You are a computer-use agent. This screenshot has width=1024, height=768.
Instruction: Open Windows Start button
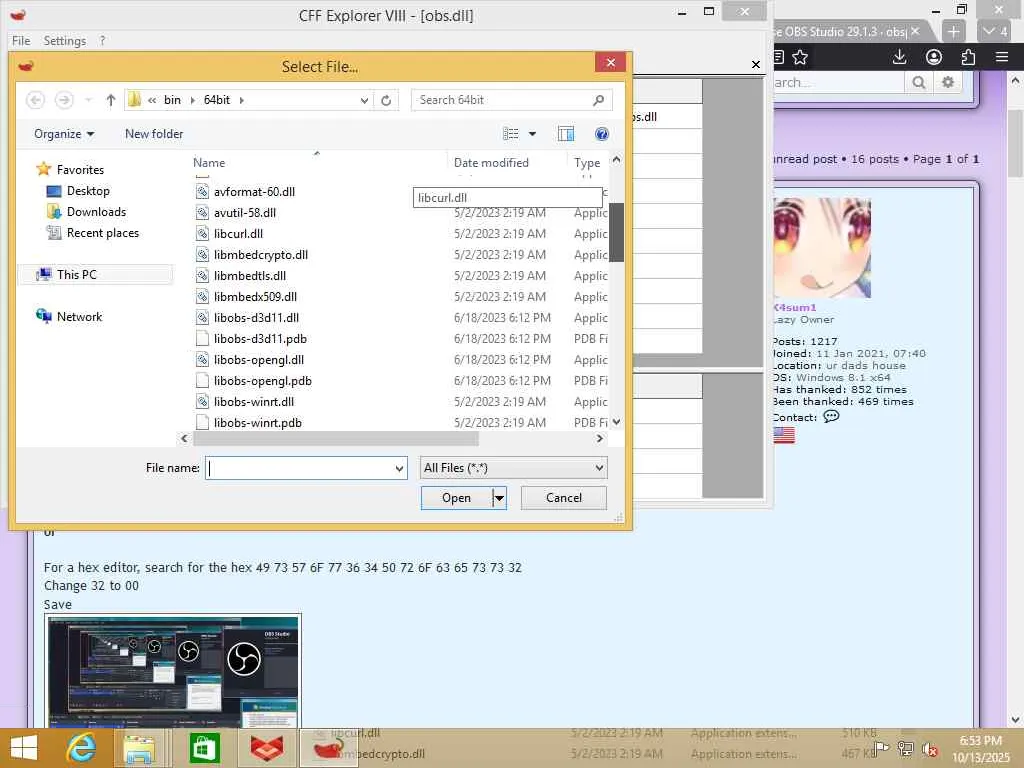click(24, 748)
